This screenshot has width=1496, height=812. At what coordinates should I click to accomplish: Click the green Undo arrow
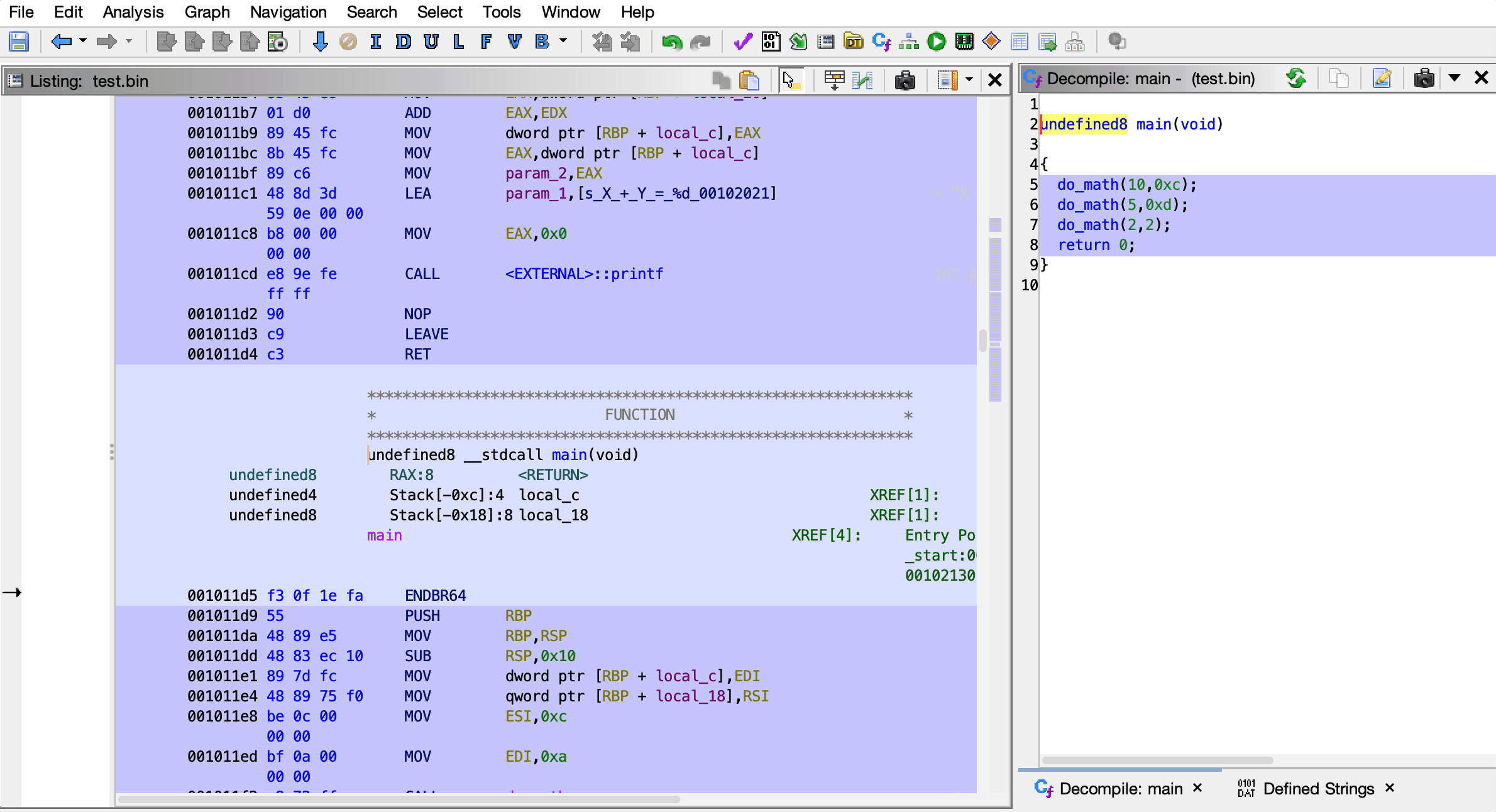(671, 42)
